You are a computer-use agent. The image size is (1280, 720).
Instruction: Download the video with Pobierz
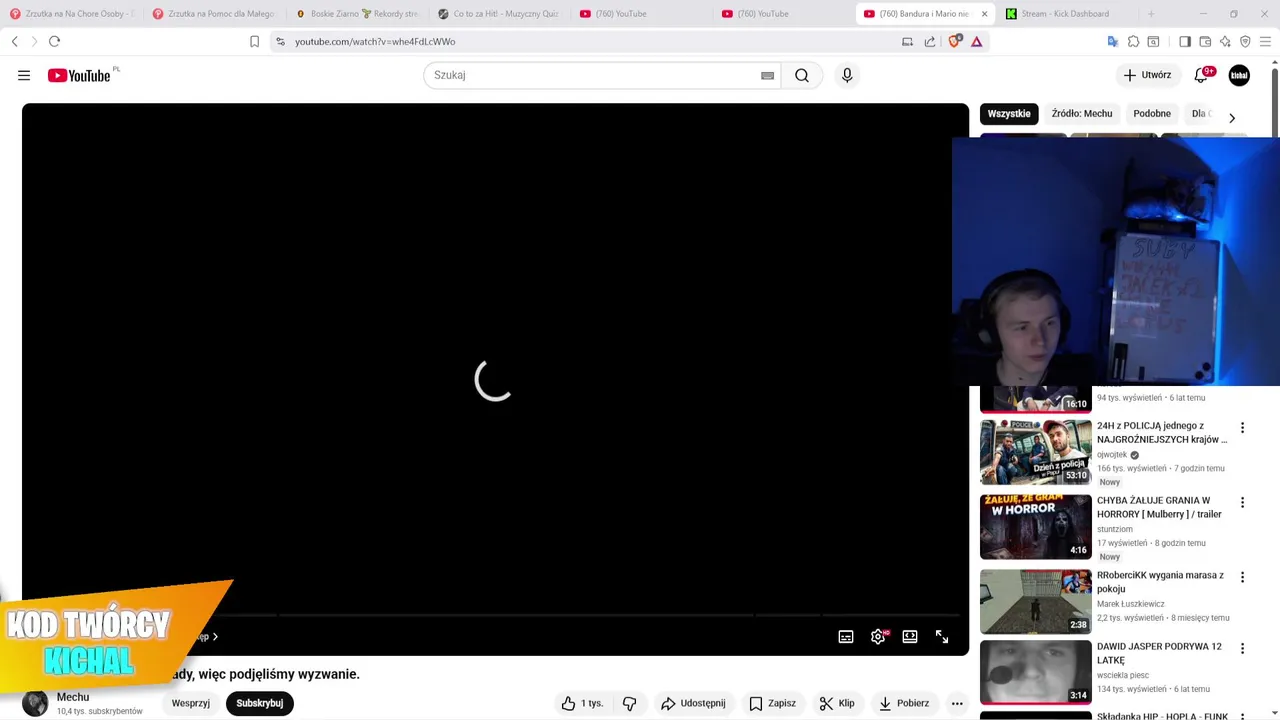coord(904,703)
